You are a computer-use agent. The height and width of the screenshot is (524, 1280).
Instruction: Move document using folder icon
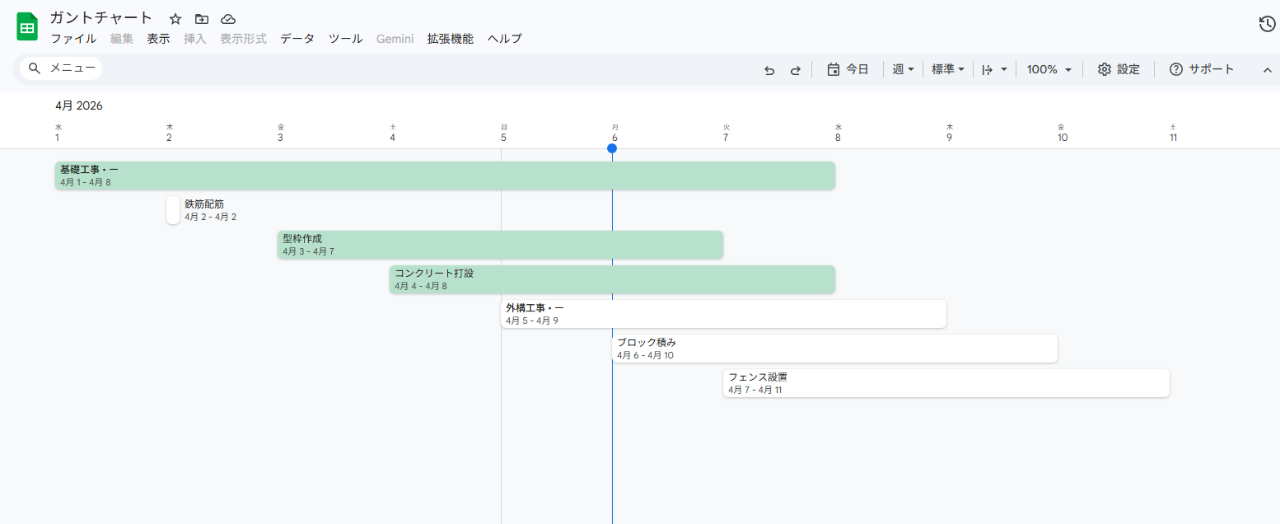click(201, 19)
